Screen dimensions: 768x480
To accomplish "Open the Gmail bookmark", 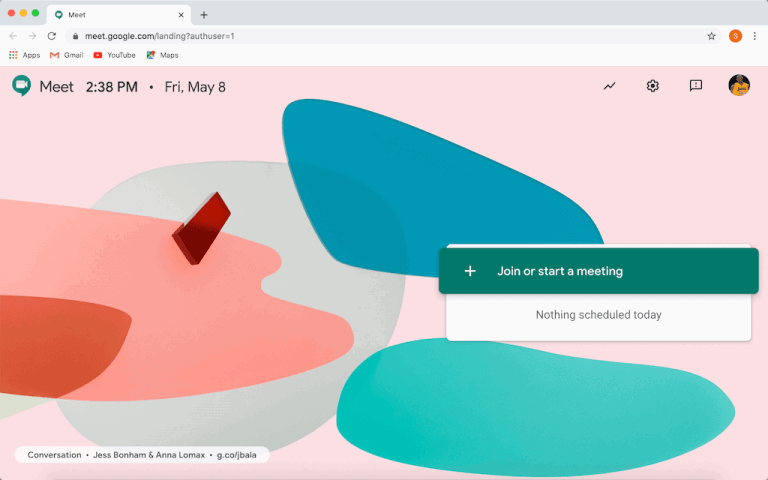I will tap(67, 55).
